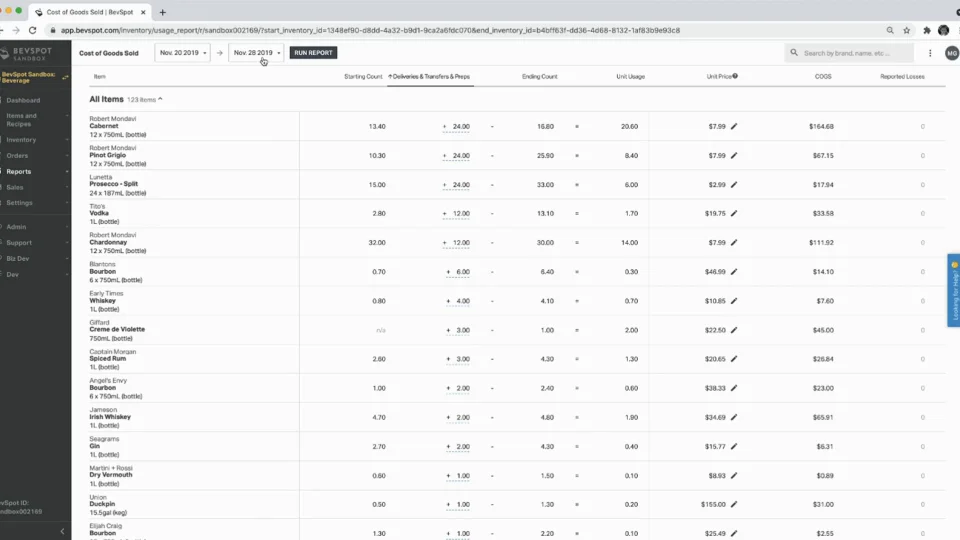Click the search magnifier icon
The height and width of the screenshot is (540, 960).
[x=794, y=53]
